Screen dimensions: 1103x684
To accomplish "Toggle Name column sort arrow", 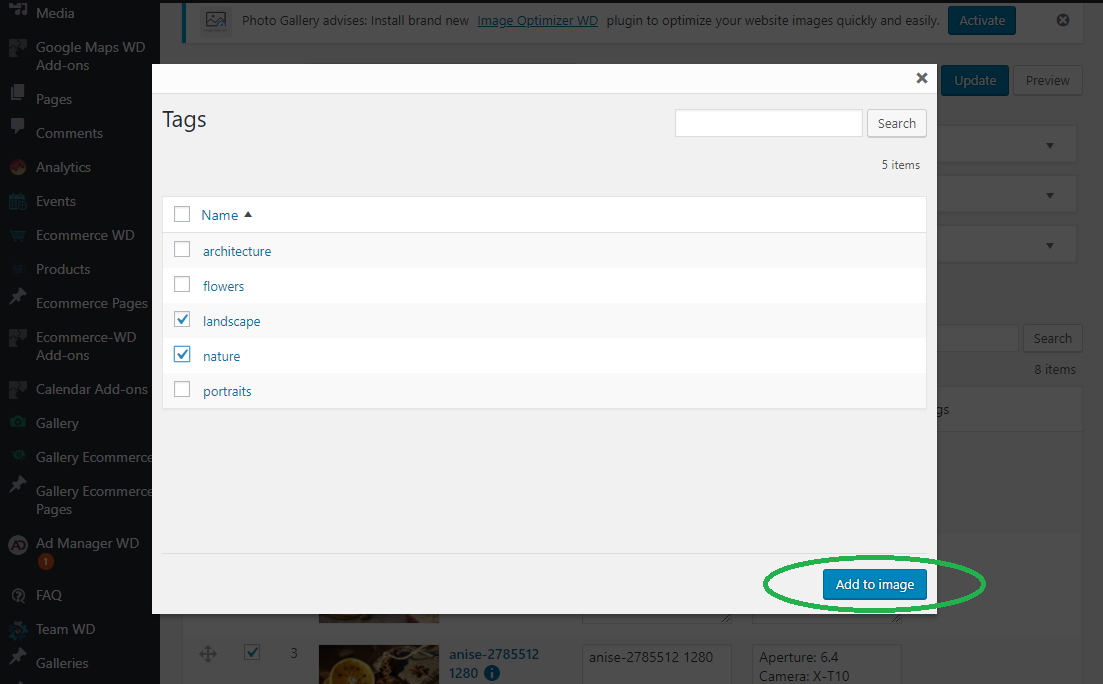I will point(248,215).
